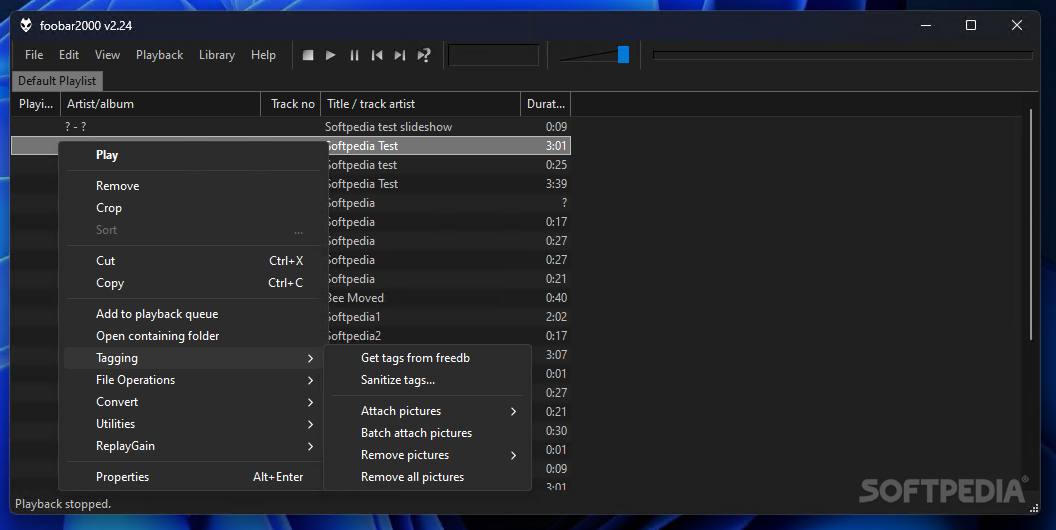Click the Random playback button
1056x530 pixels.
coord(424,55)
